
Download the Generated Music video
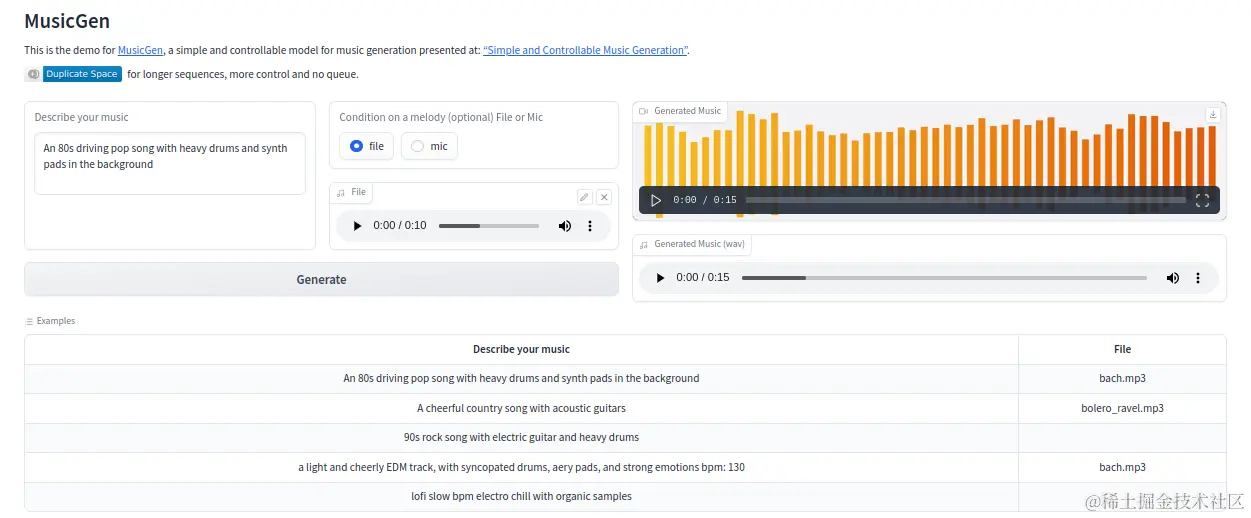(x=1213, y=114)
